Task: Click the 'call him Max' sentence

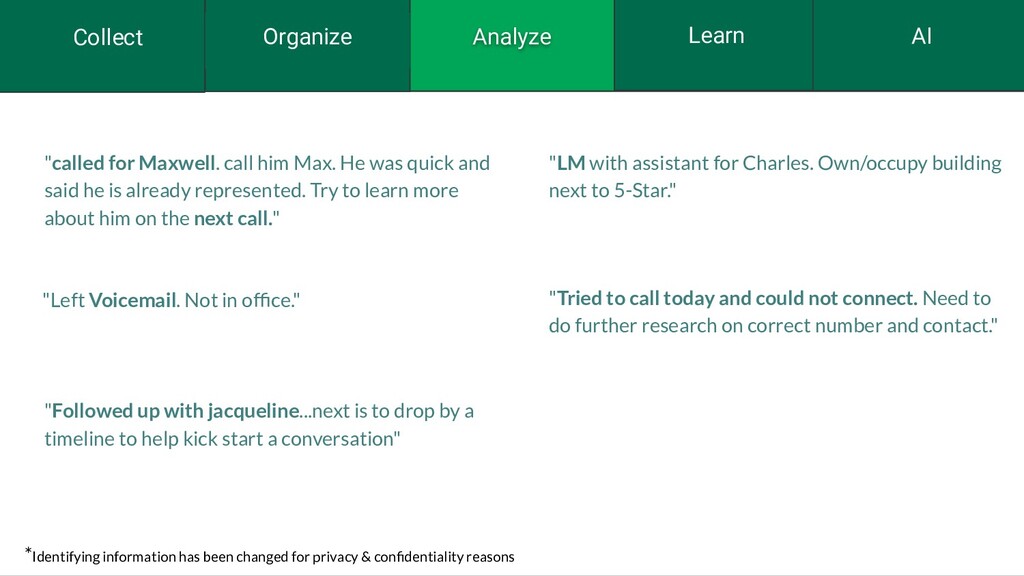Action: [279, 163]
